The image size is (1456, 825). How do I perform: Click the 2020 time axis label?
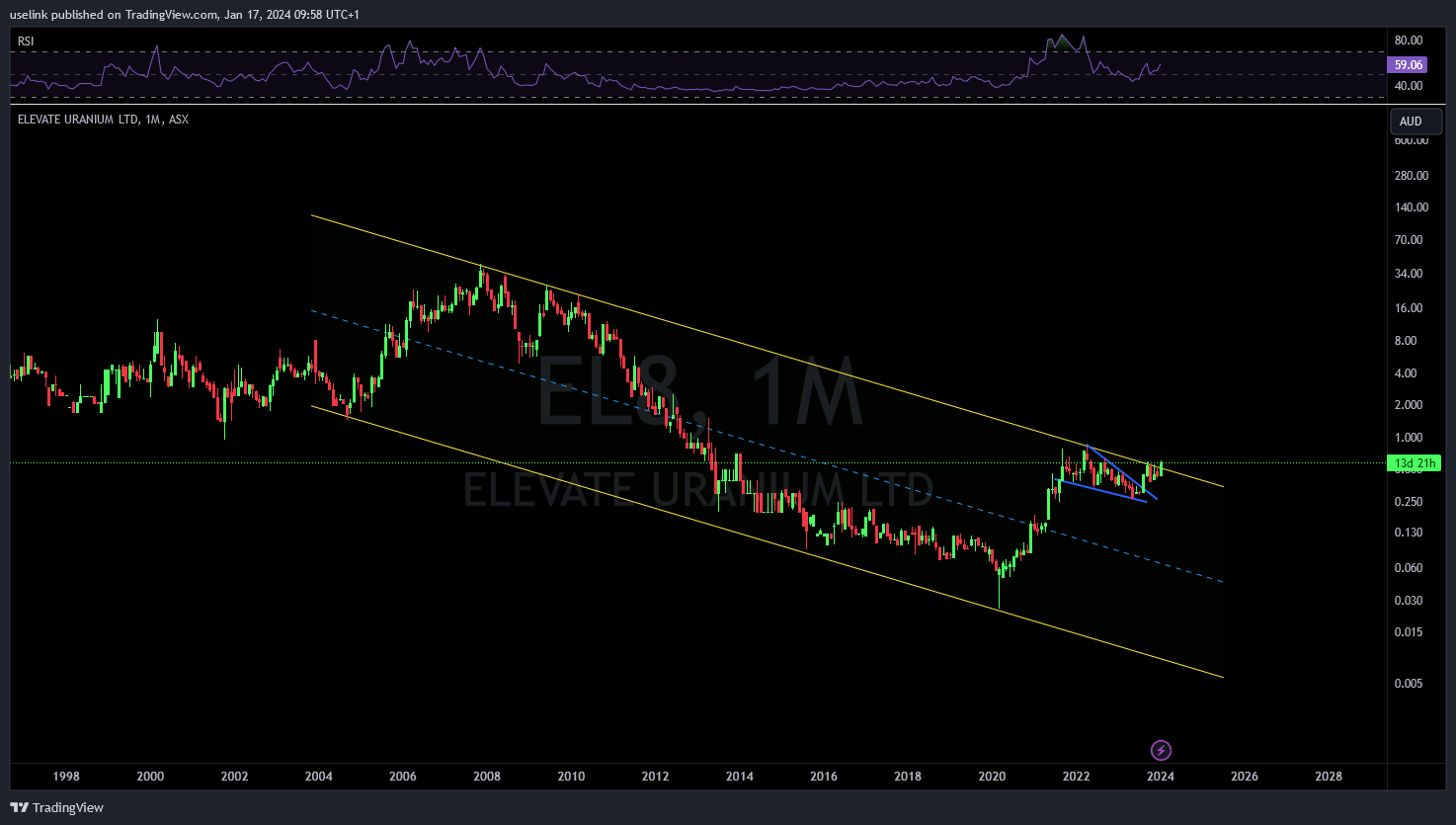pyautogui.click(x=992, y=777)
